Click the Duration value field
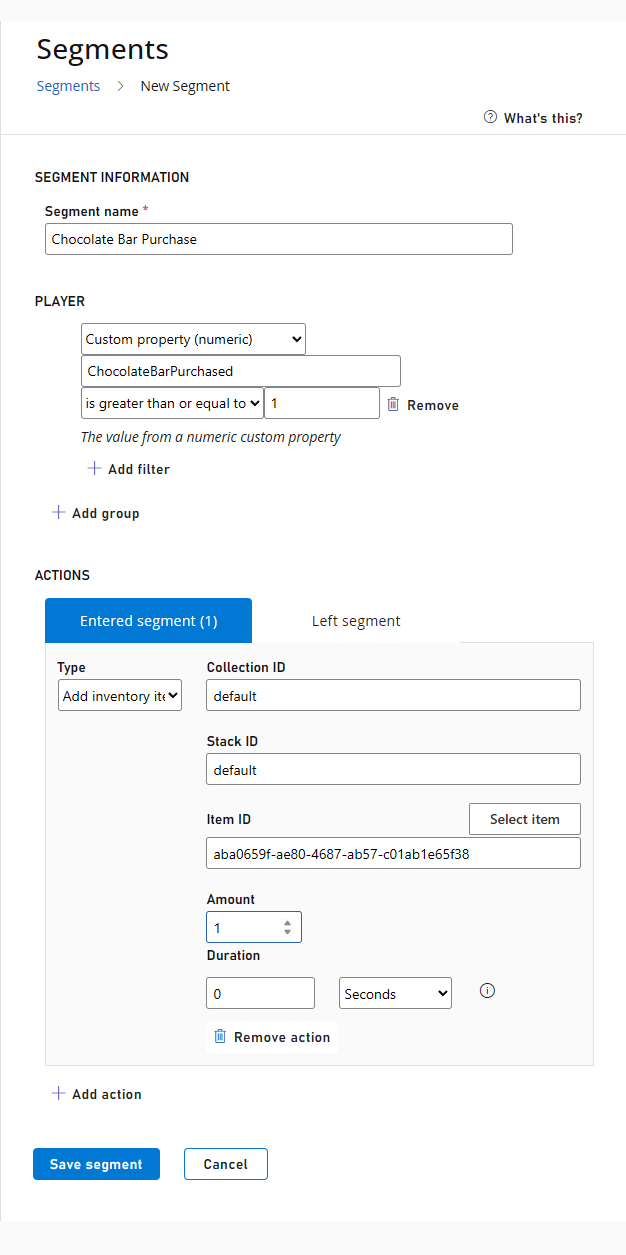 [261, 993]
